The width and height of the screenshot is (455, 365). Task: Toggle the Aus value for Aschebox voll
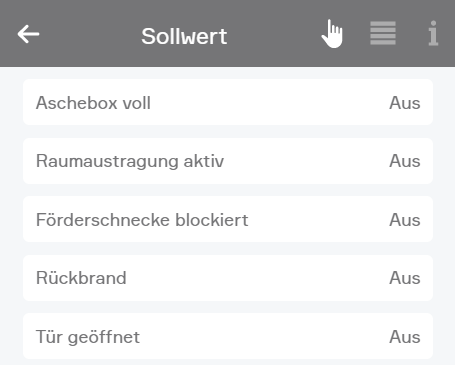(x=405, y=103)
